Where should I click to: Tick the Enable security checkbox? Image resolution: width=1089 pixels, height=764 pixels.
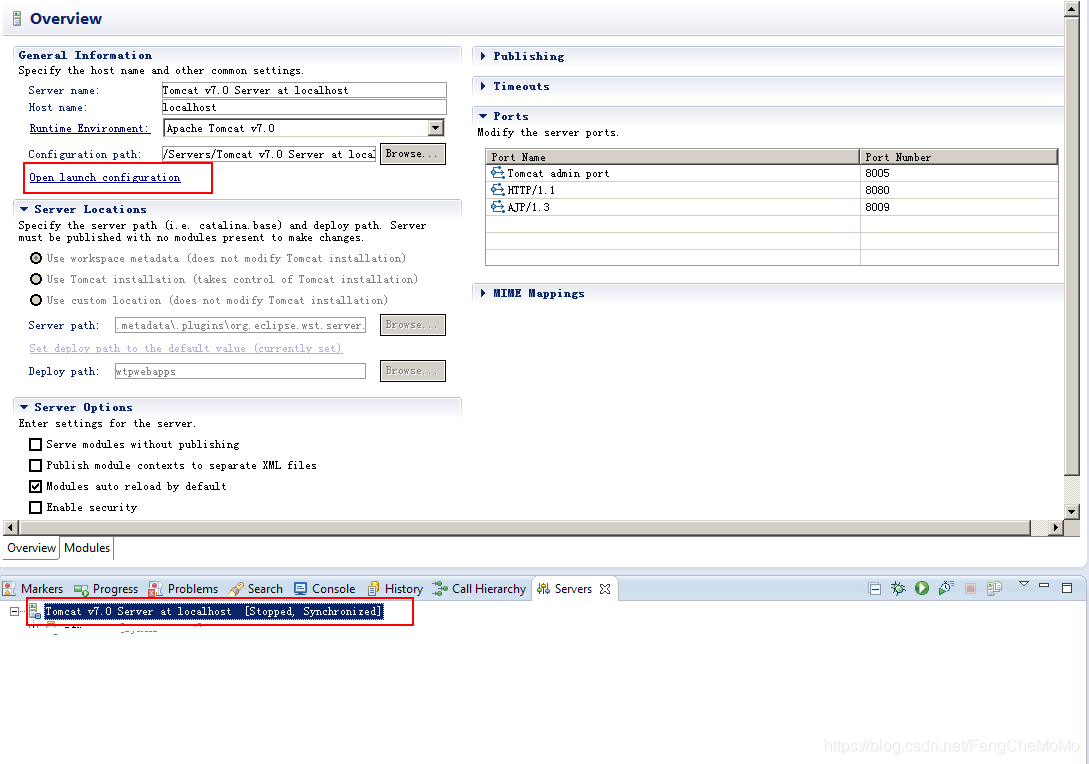point(35,508)
